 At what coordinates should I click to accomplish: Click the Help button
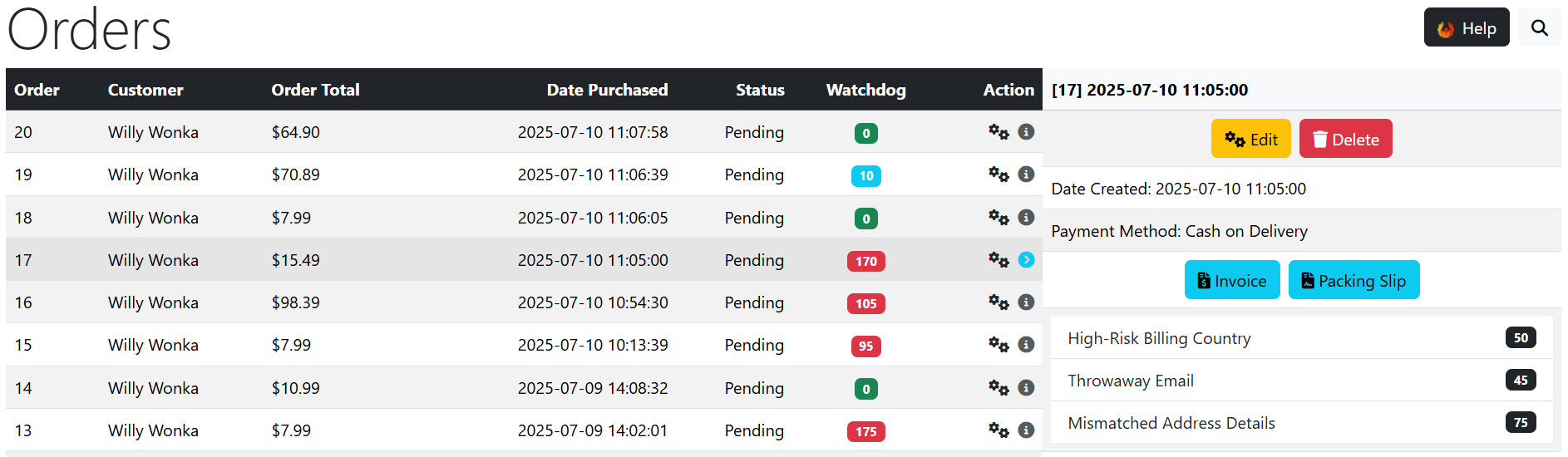pyautogui.click(x=1466, y=28)
